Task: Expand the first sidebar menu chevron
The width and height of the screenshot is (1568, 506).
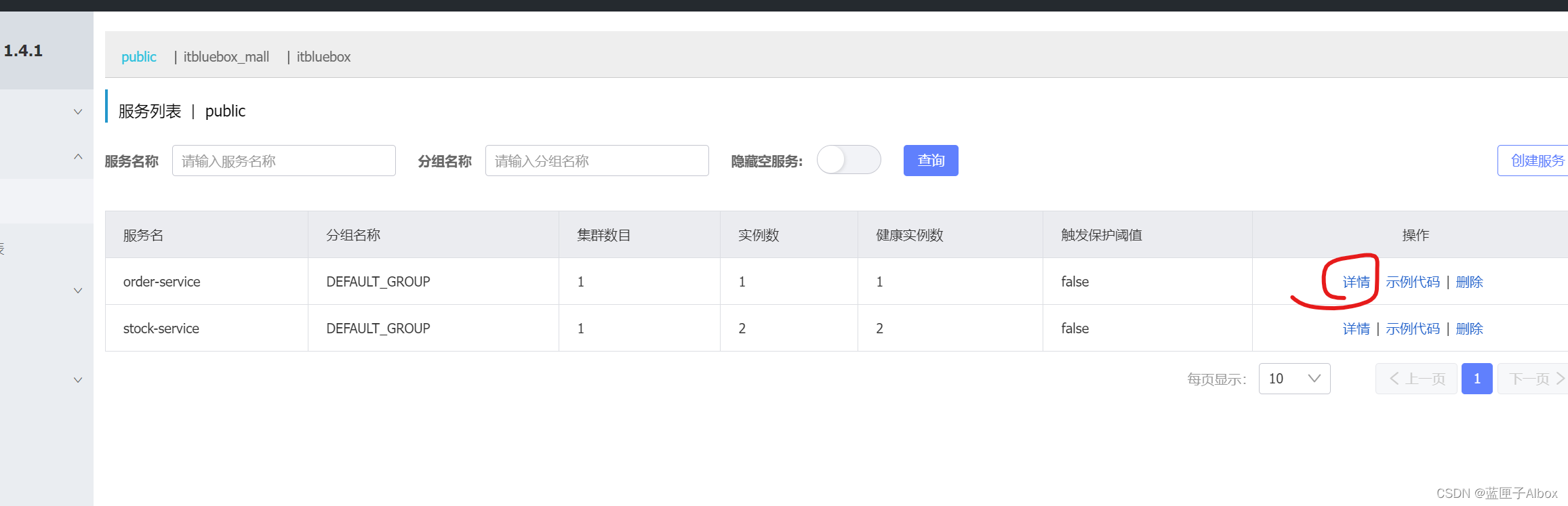Action: 78,112
